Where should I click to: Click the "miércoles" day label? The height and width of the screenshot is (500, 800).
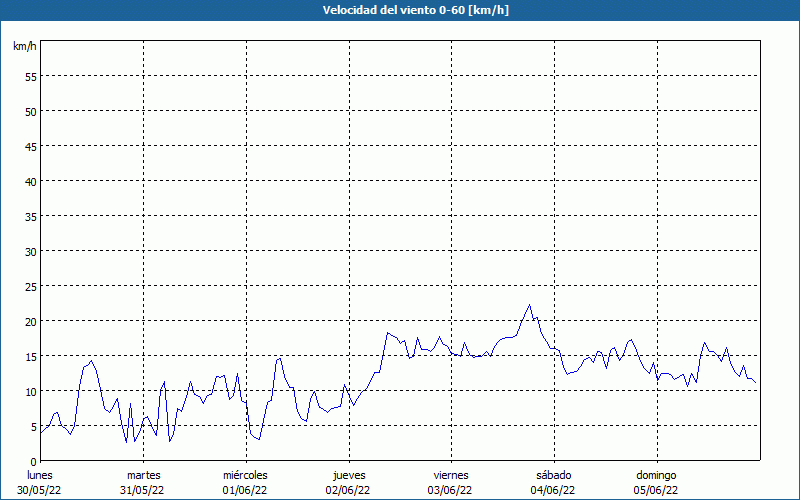[x=245, y=475]
